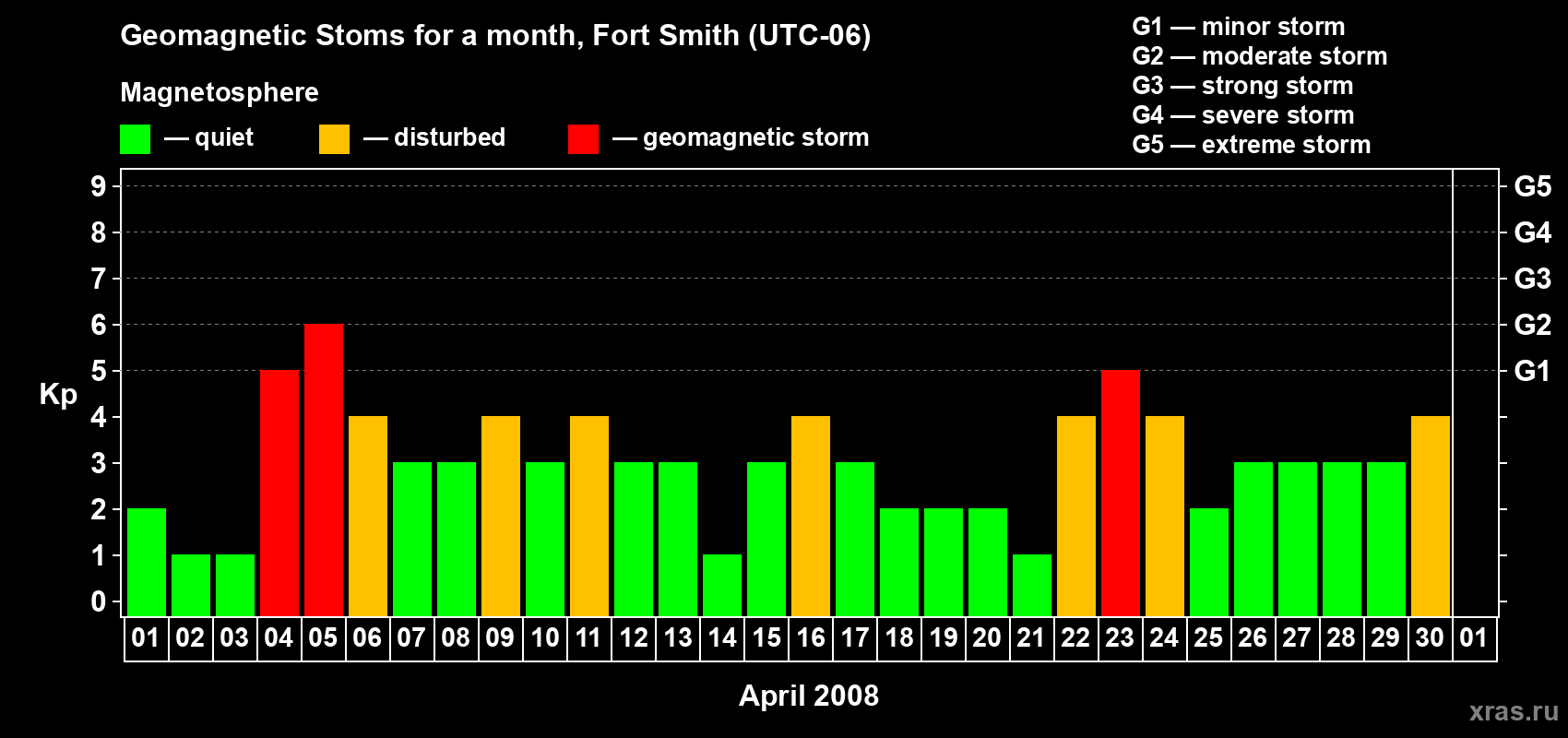Image resolution: width=1568 pixels, height=738 pixels.
Task: Click the Kp value 0 on left axis
Action: tap(99, 601)
